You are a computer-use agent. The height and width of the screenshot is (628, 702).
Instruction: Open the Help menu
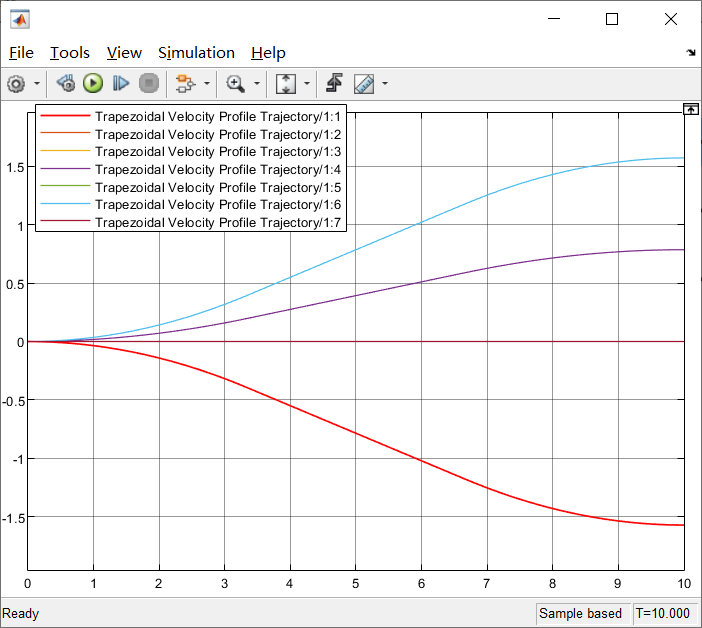click(268, 53)
